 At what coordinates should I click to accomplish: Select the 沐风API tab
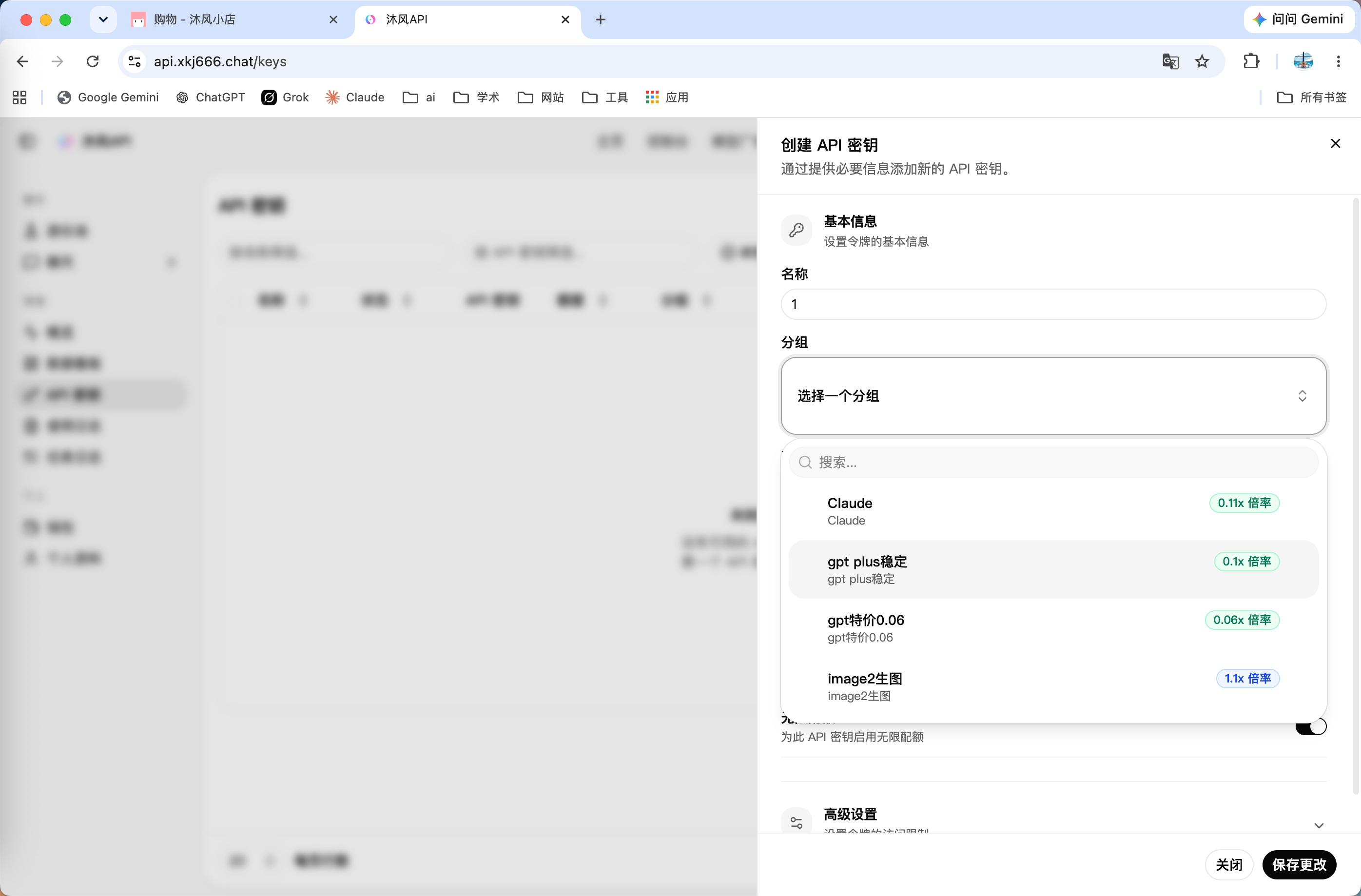click(468, 19)
